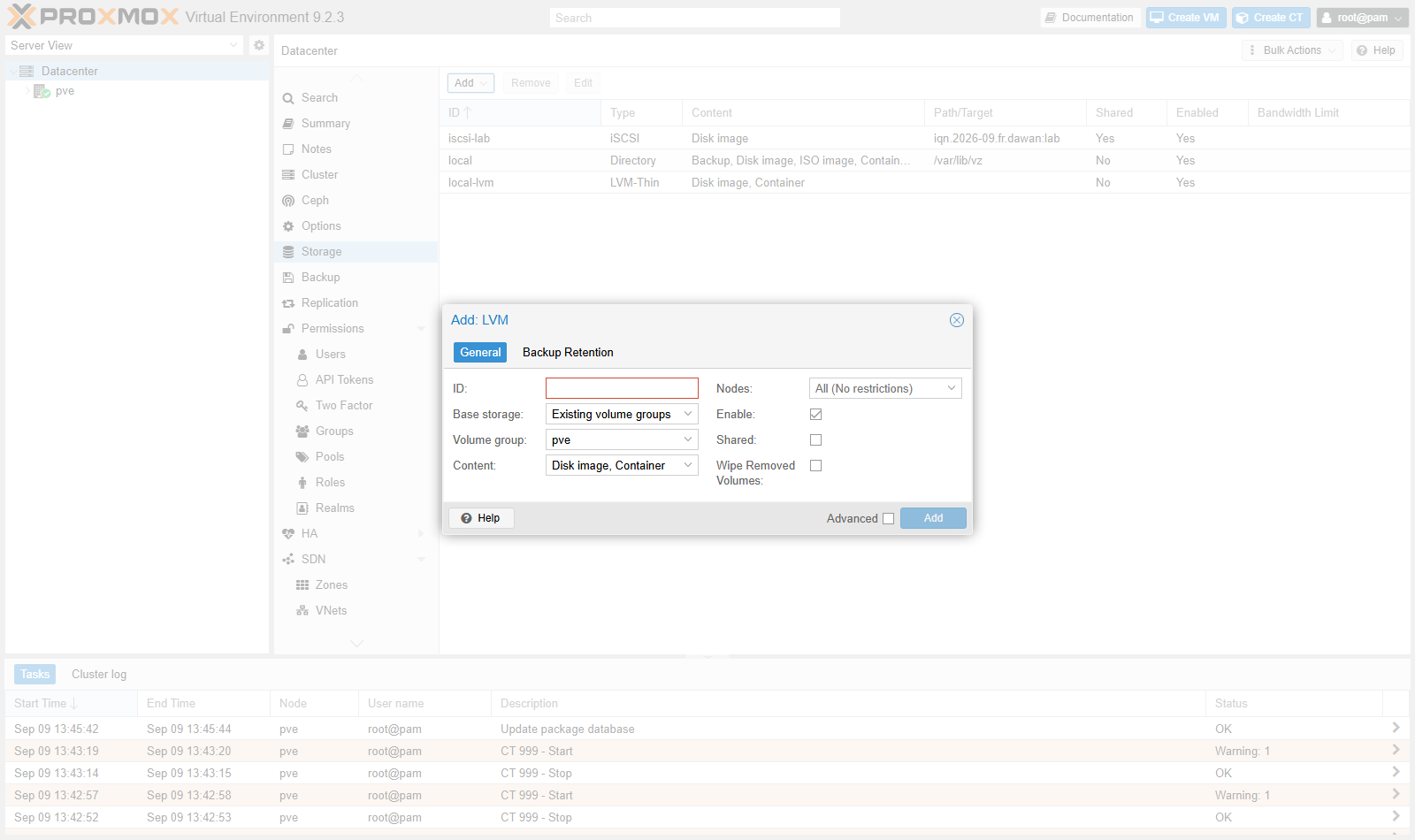Click the HA heartbeat icon

[x=288, y=534]
